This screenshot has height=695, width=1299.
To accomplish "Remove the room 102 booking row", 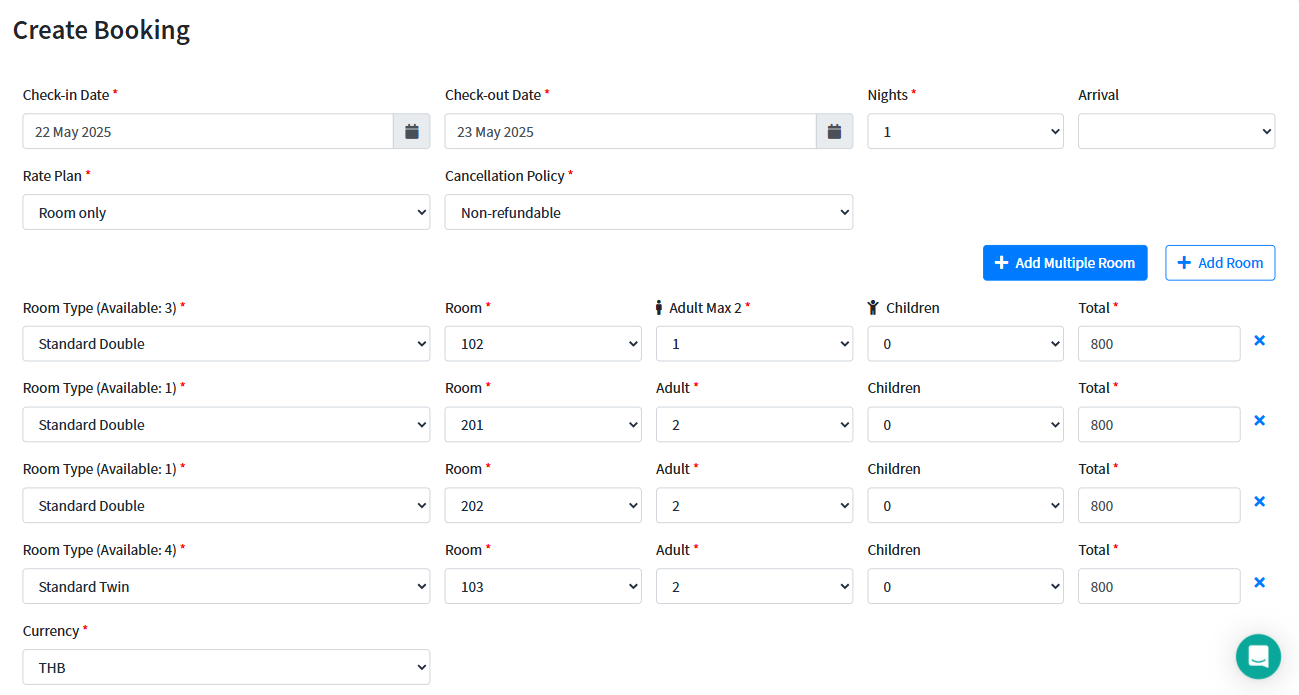I will point(1259,341).
